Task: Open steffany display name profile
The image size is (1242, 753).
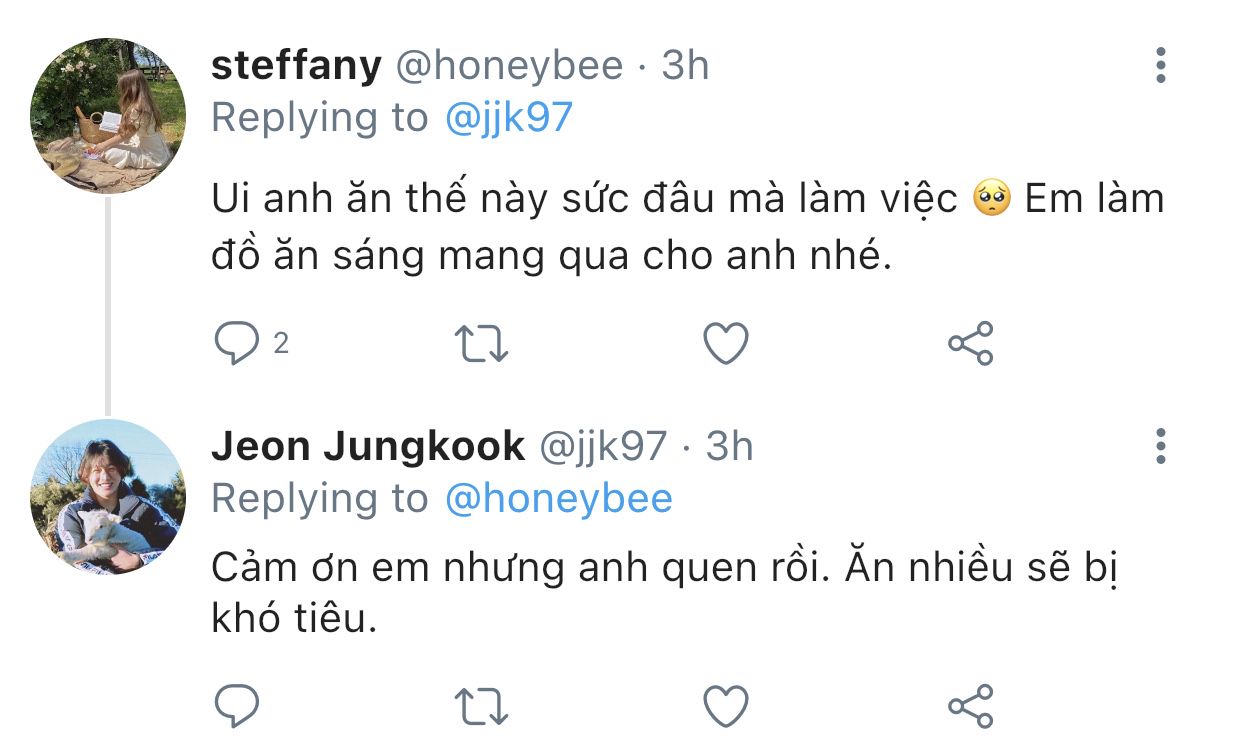Action: (x=297, y=67)
